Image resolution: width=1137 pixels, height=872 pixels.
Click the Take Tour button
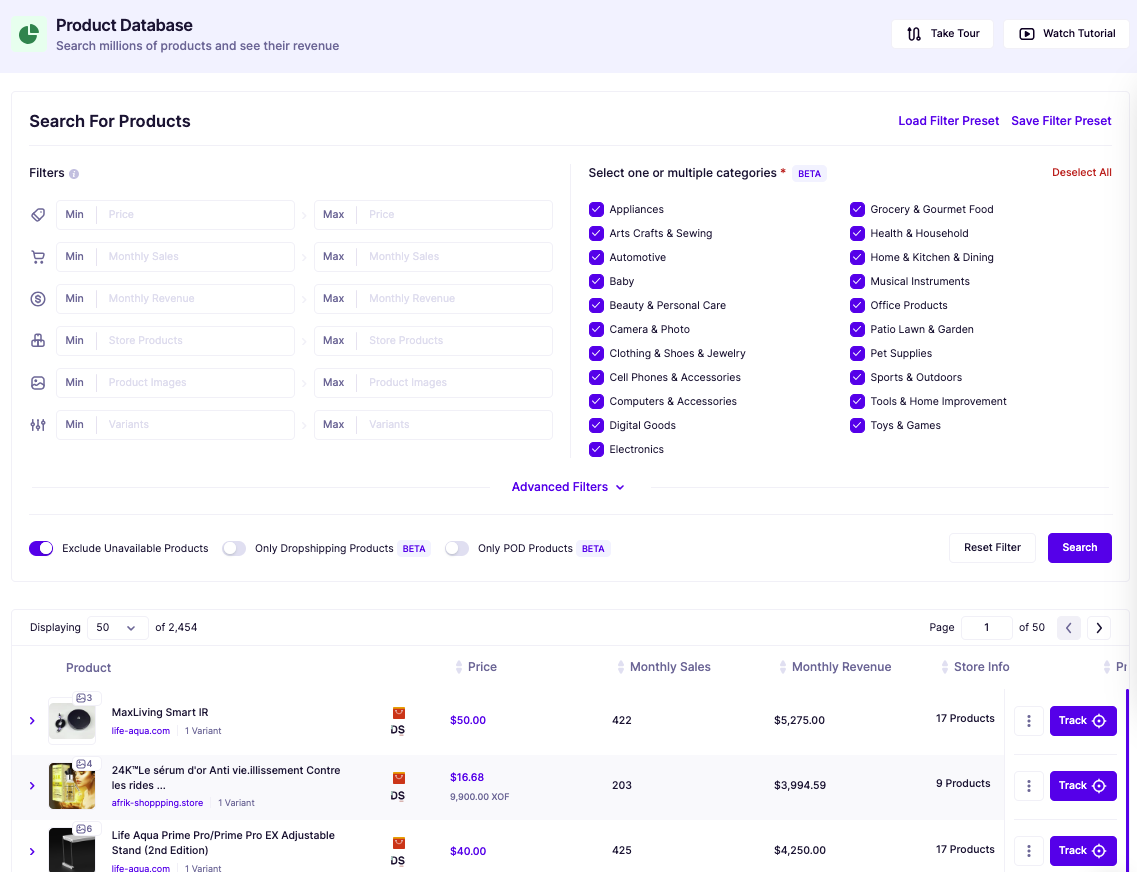(x=942, y=33)
